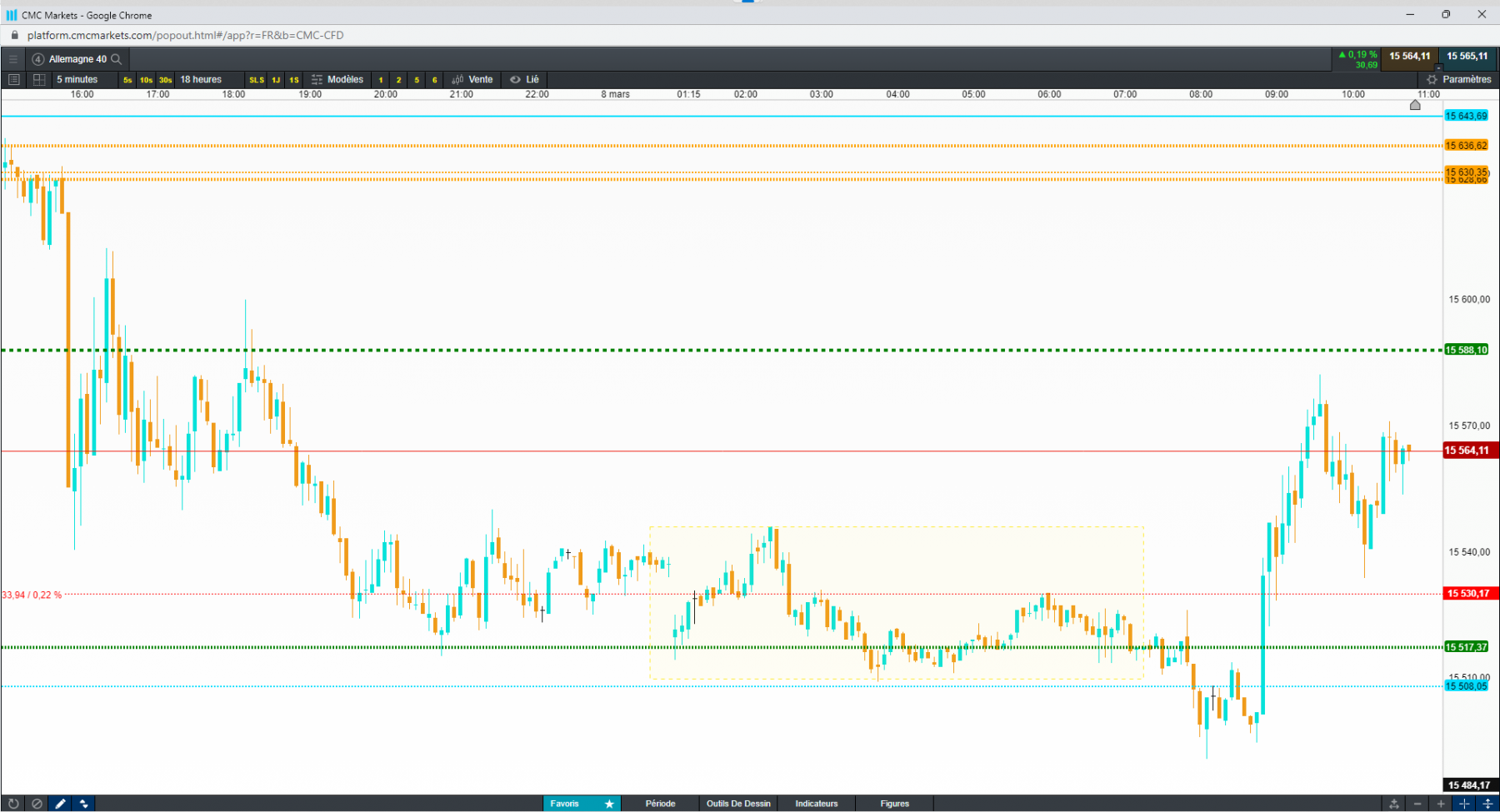Collapse the small minus between price buttons
Screen dimensions: 1500x812
(x=1438, y=67)
